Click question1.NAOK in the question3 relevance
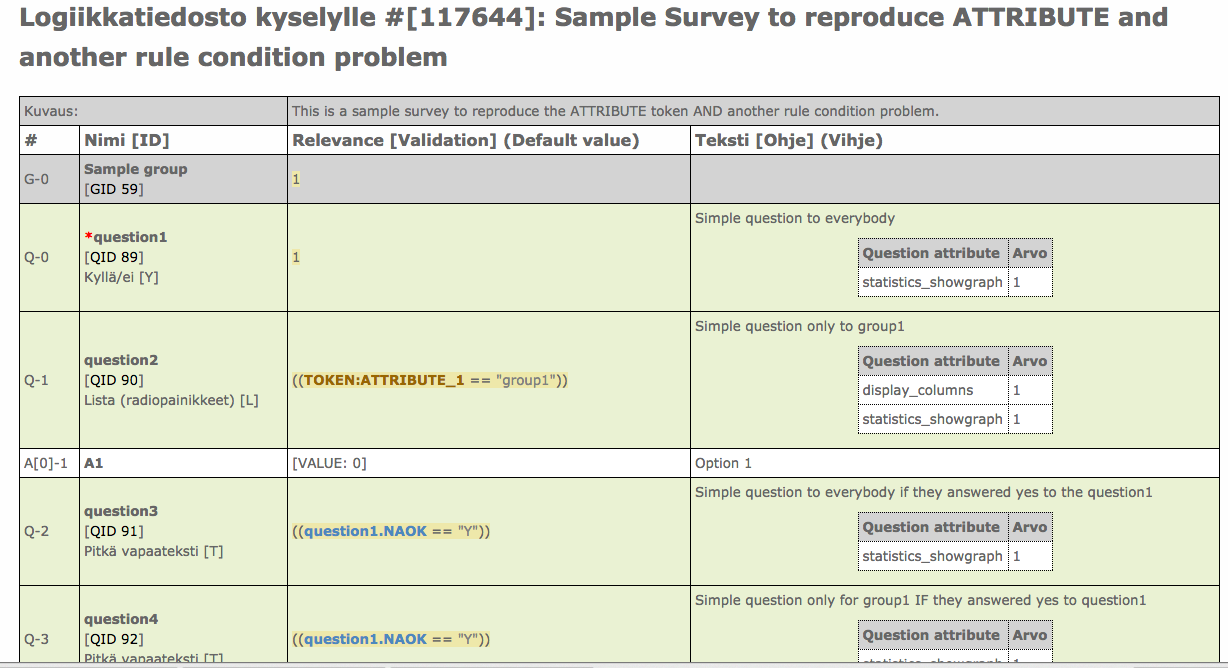The image size is (1228, 668). [x=366, y=531]
